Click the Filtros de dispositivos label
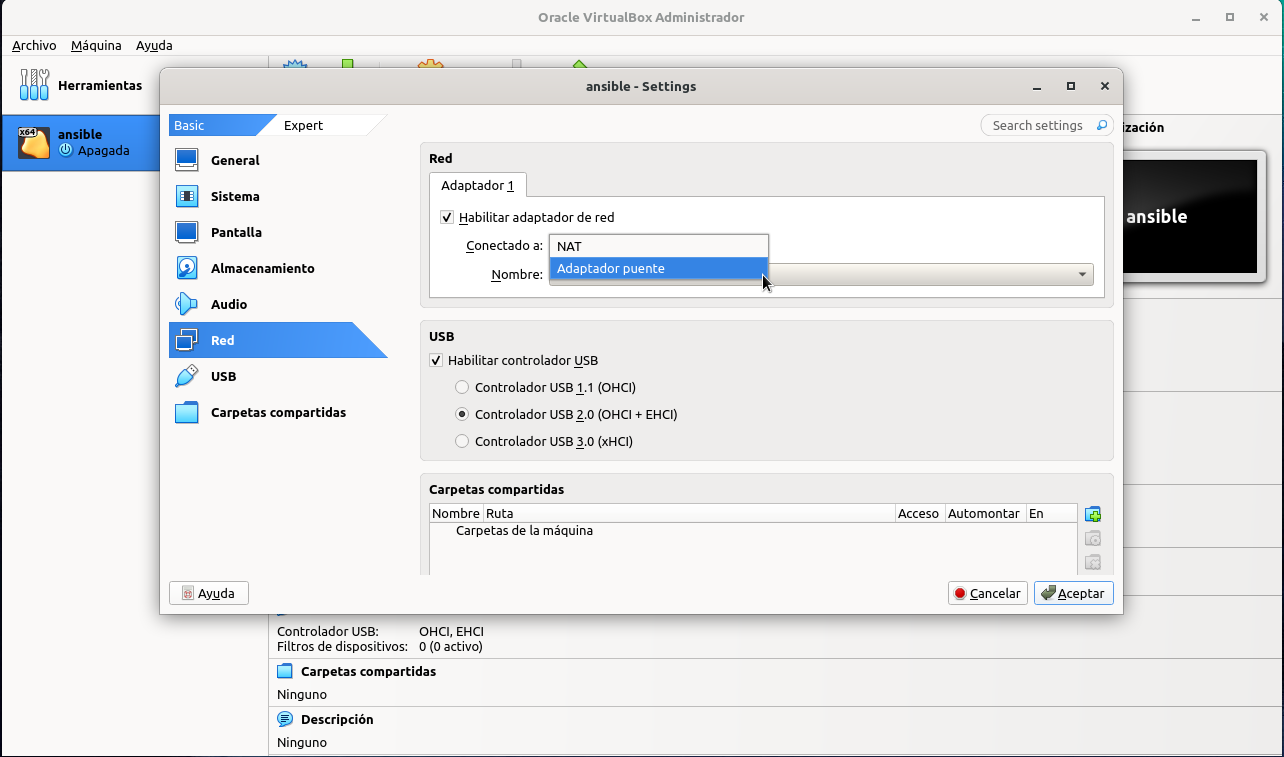The image size is (1284, 757). (x=342, y=647)
